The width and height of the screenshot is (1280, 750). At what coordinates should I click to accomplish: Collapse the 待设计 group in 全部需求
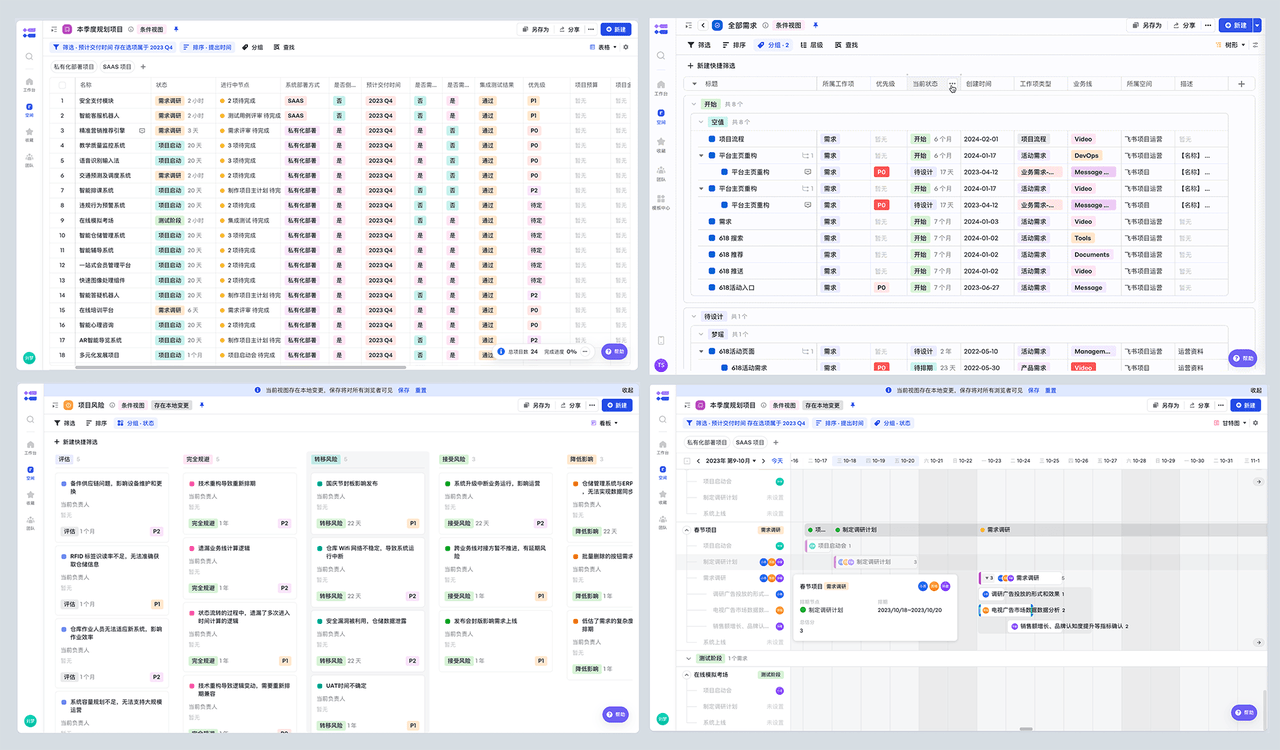[x=694, y=317]
